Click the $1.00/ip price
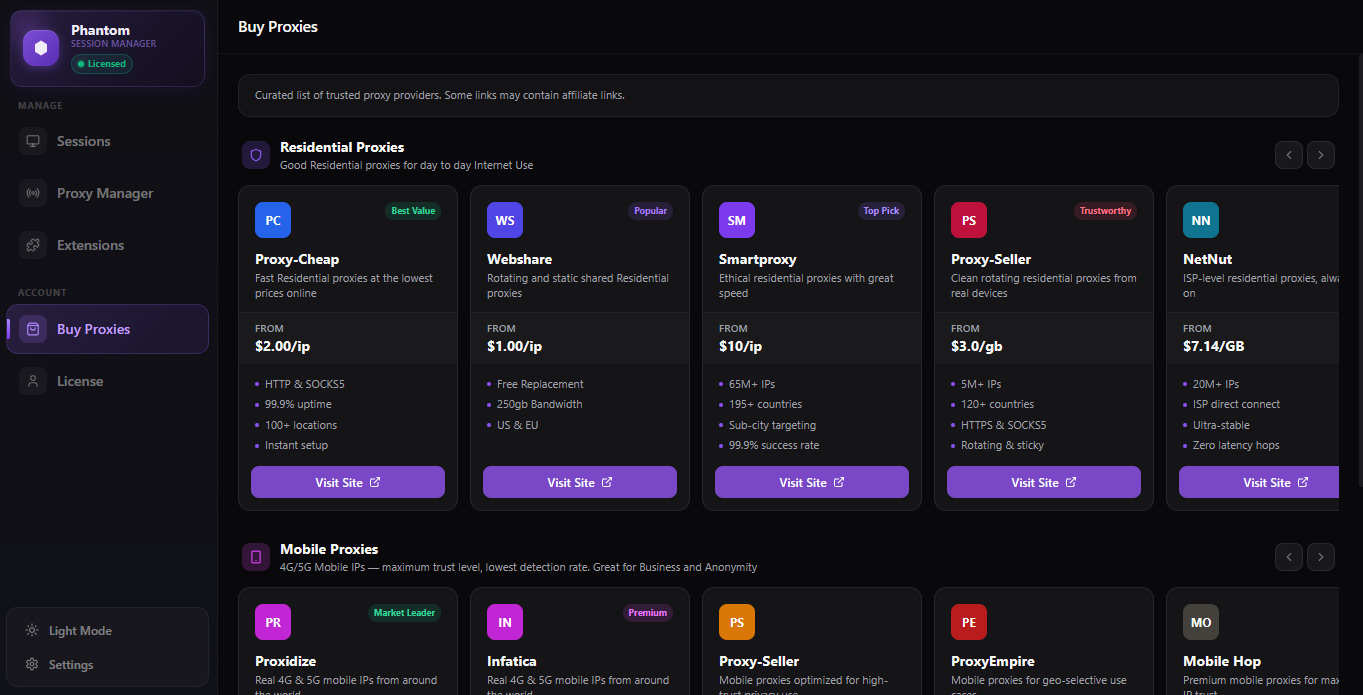 click(514, 346)
